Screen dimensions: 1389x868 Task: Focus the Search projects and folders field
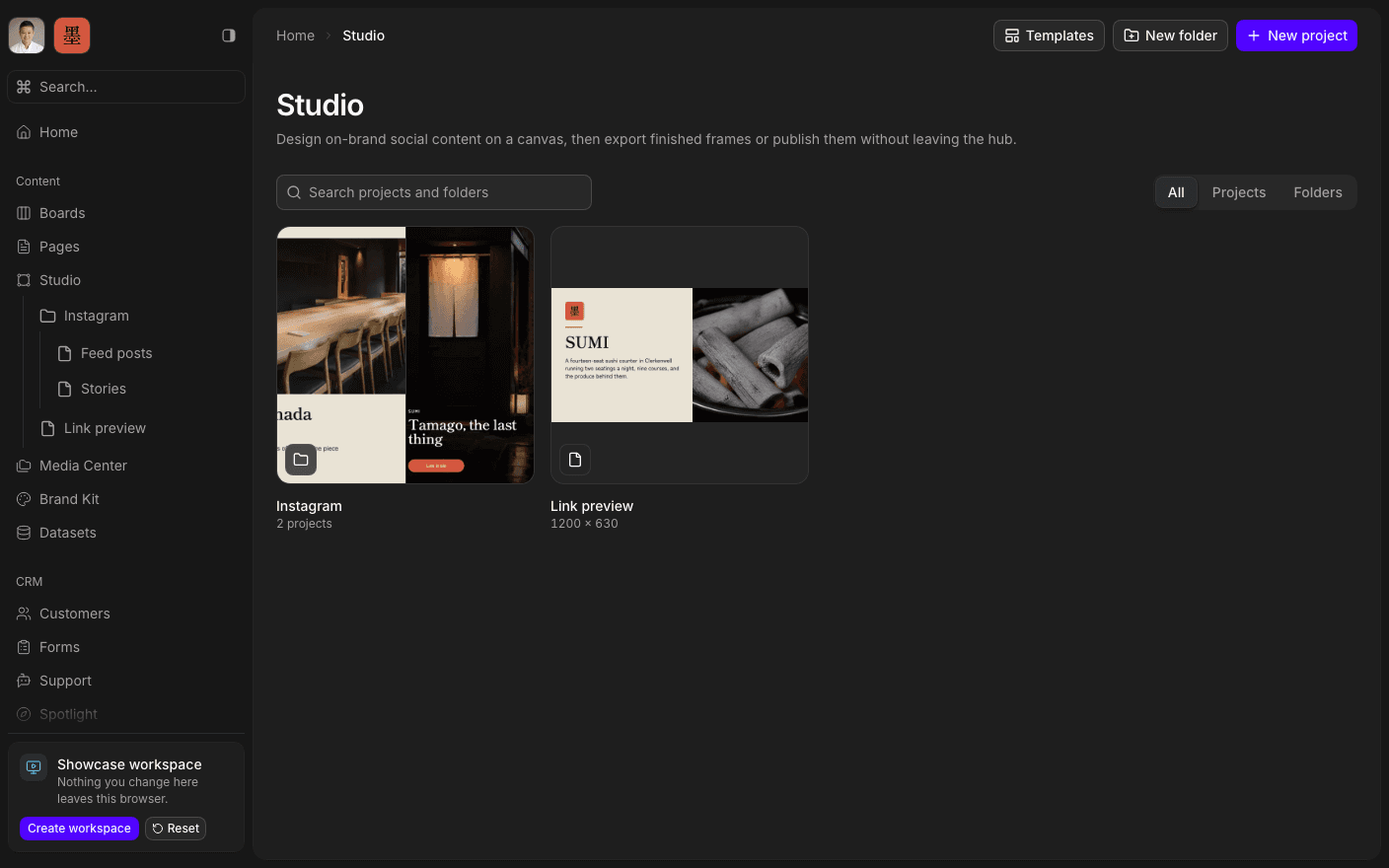[x=434, y=192]
